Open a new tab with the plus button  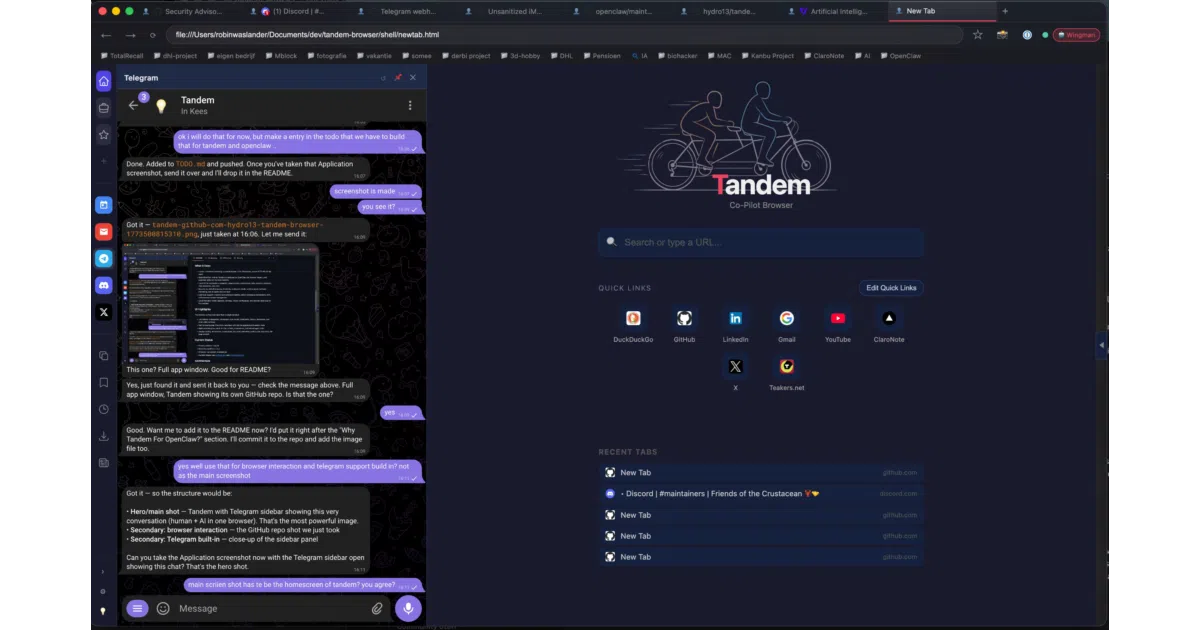[1005, 11]
